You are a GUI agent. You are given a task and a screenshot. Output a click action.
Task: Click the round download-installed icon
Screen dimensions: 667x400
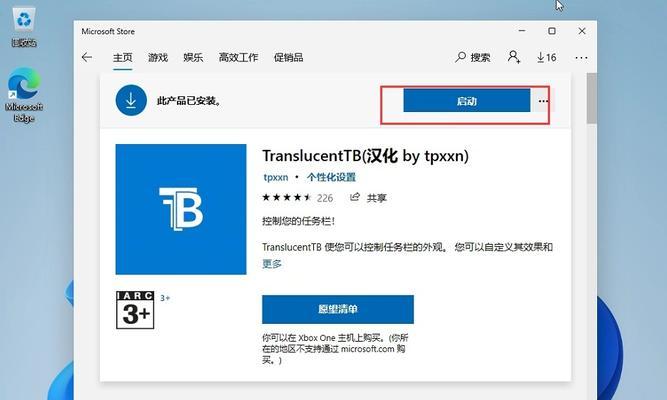coord(131,100)
